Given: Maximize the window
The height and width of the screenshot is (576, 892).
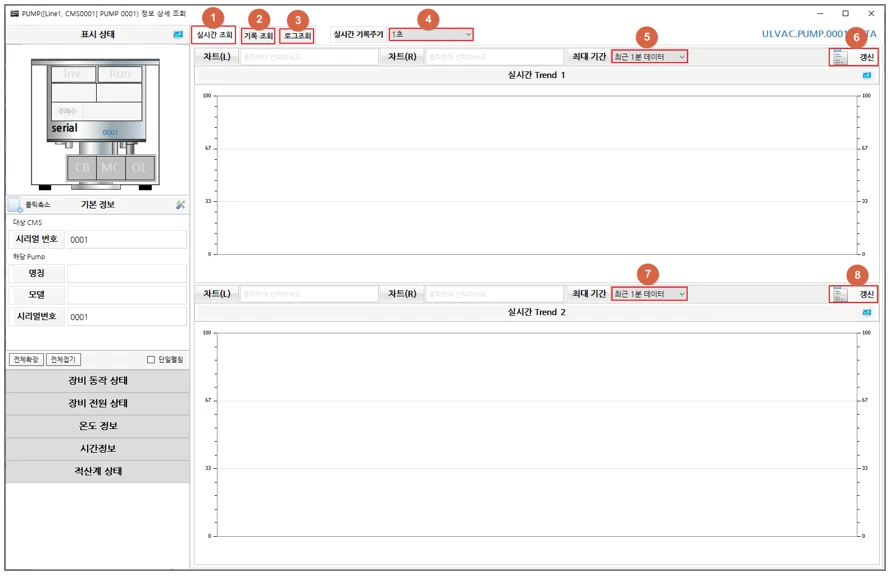Looking at the screenshot, I should pyautogui.click(x=845, y=13).
